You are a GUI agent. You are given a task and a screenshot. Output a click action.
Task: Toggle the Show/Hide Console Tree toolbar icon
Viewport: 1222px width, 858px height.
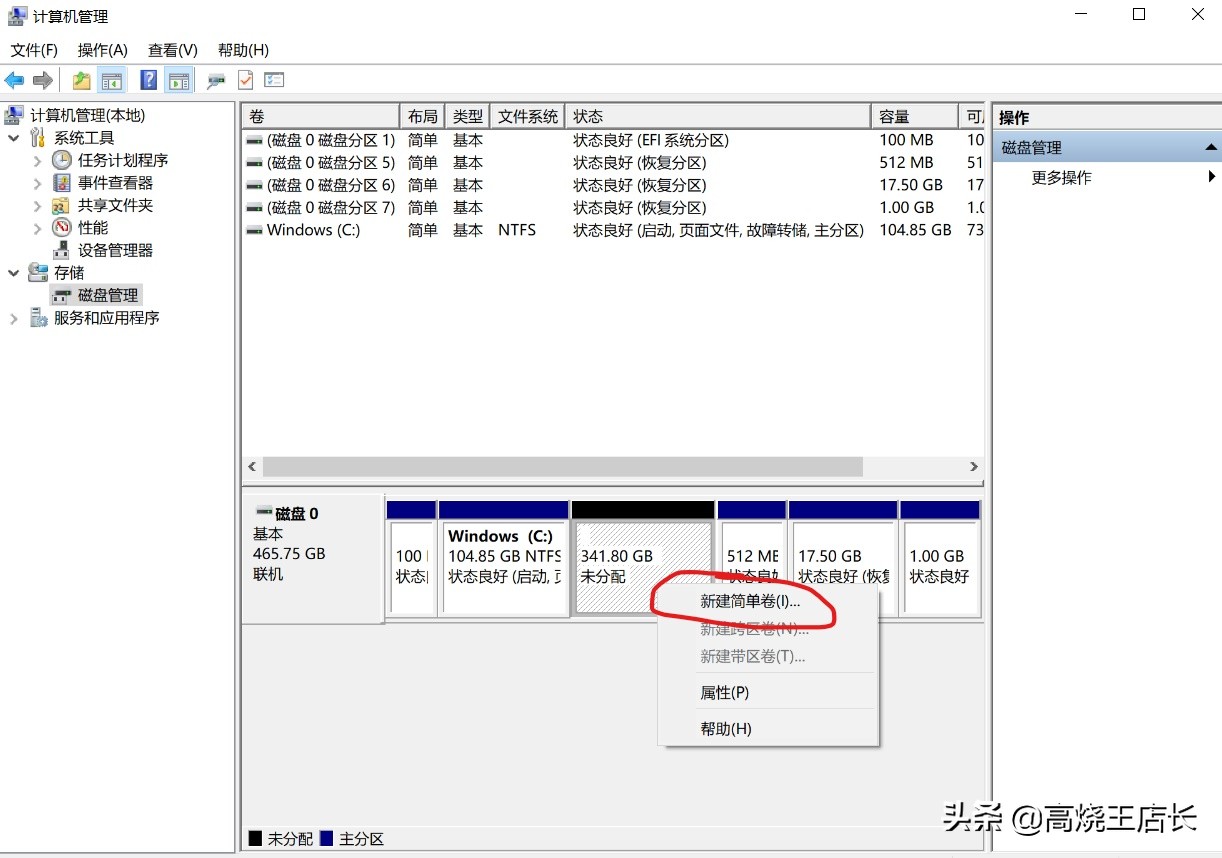111,81
